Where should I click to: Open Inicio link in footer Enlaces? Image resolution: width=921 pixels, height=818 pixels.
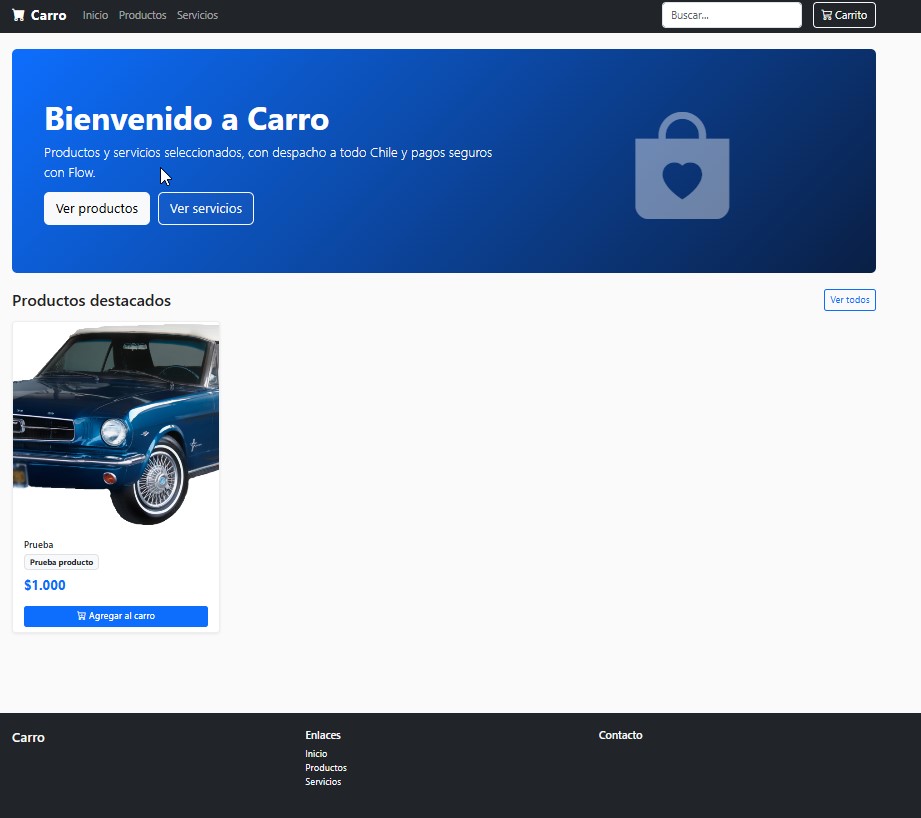pos(316,753)
